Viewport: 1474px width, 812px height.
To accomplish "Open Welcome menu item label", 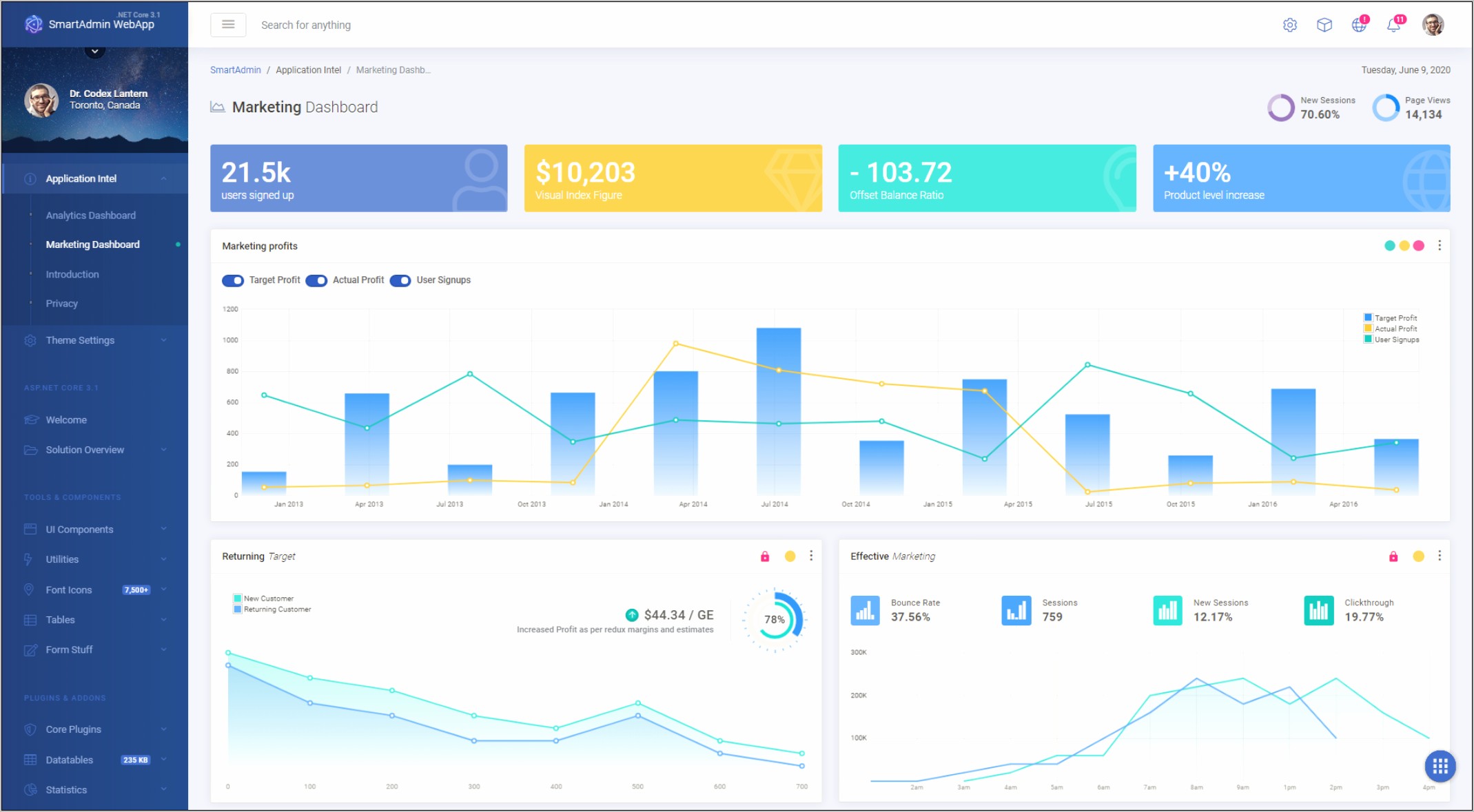I will pos(66,420).
